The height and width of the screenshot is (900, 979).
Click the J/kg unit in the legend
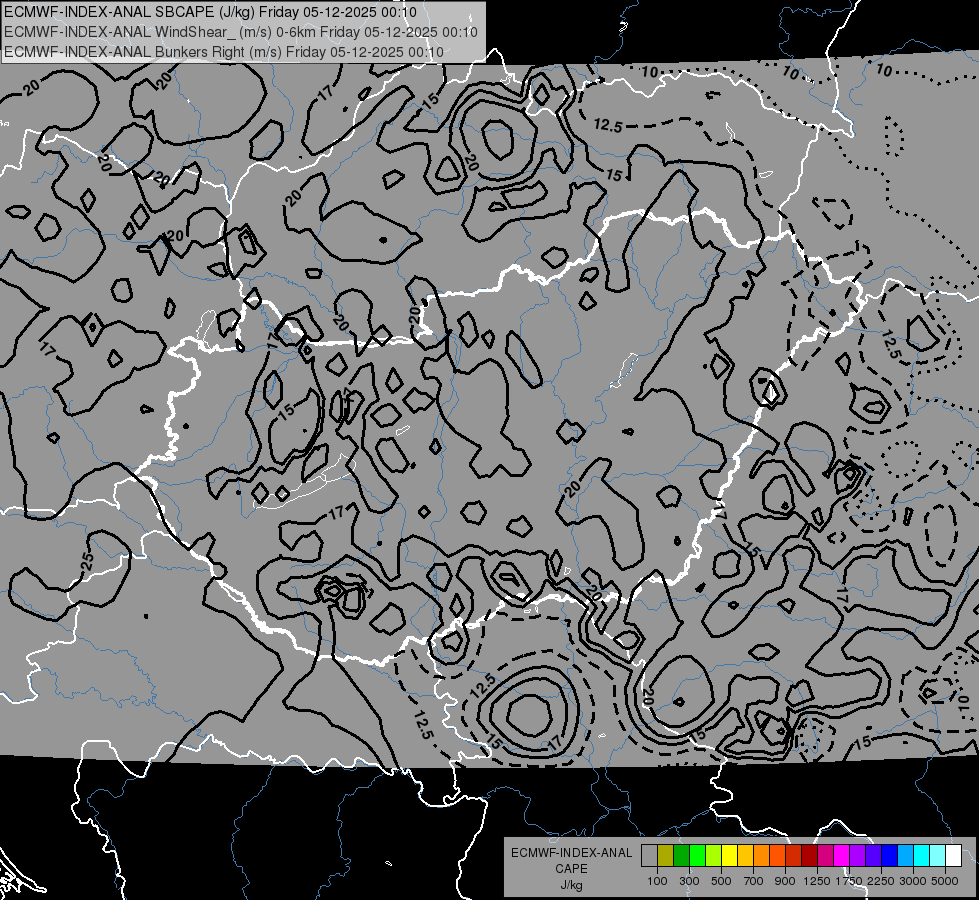coord(572,885)
